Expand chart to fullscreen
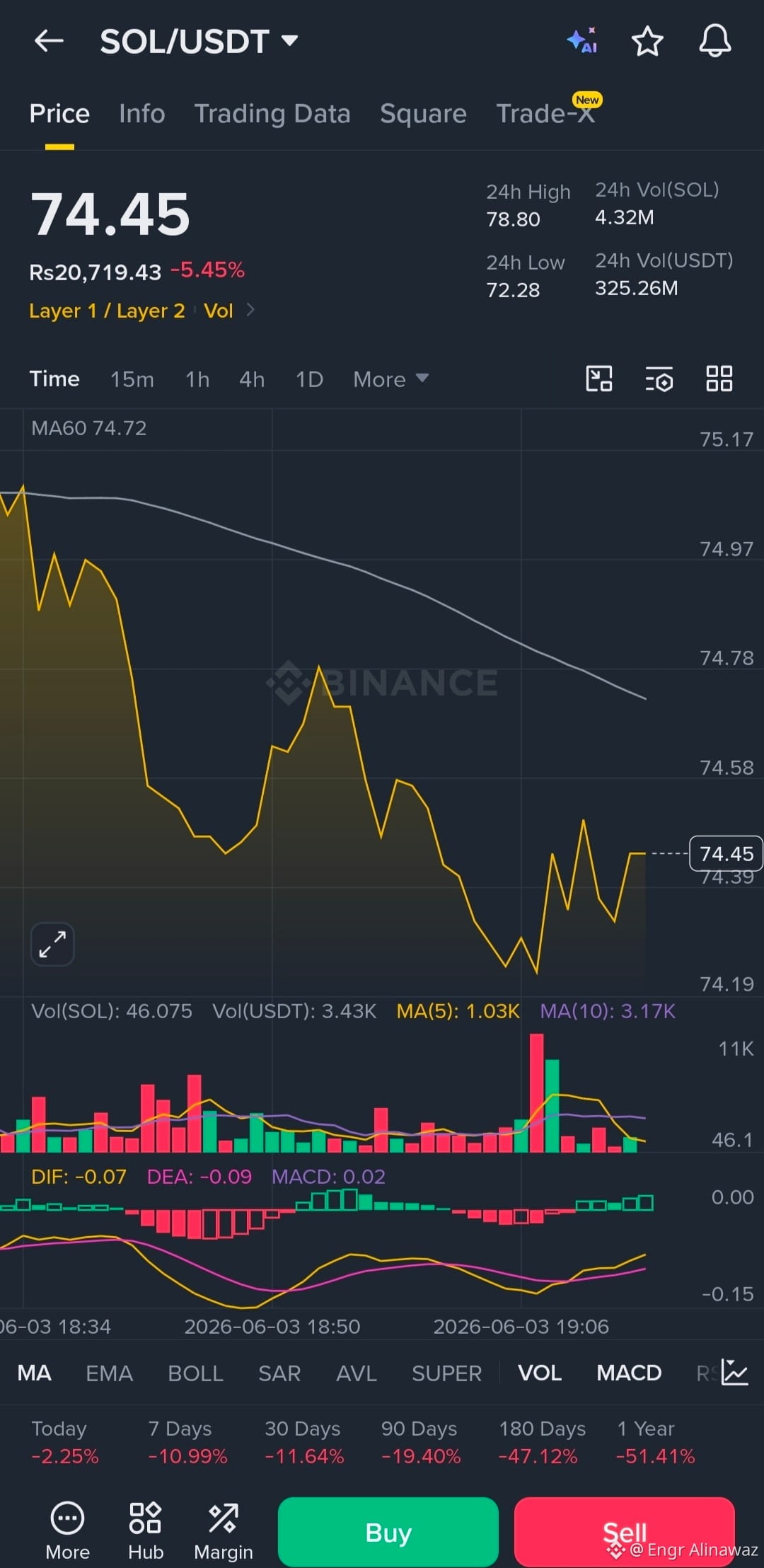 click(x=52, y=944)
